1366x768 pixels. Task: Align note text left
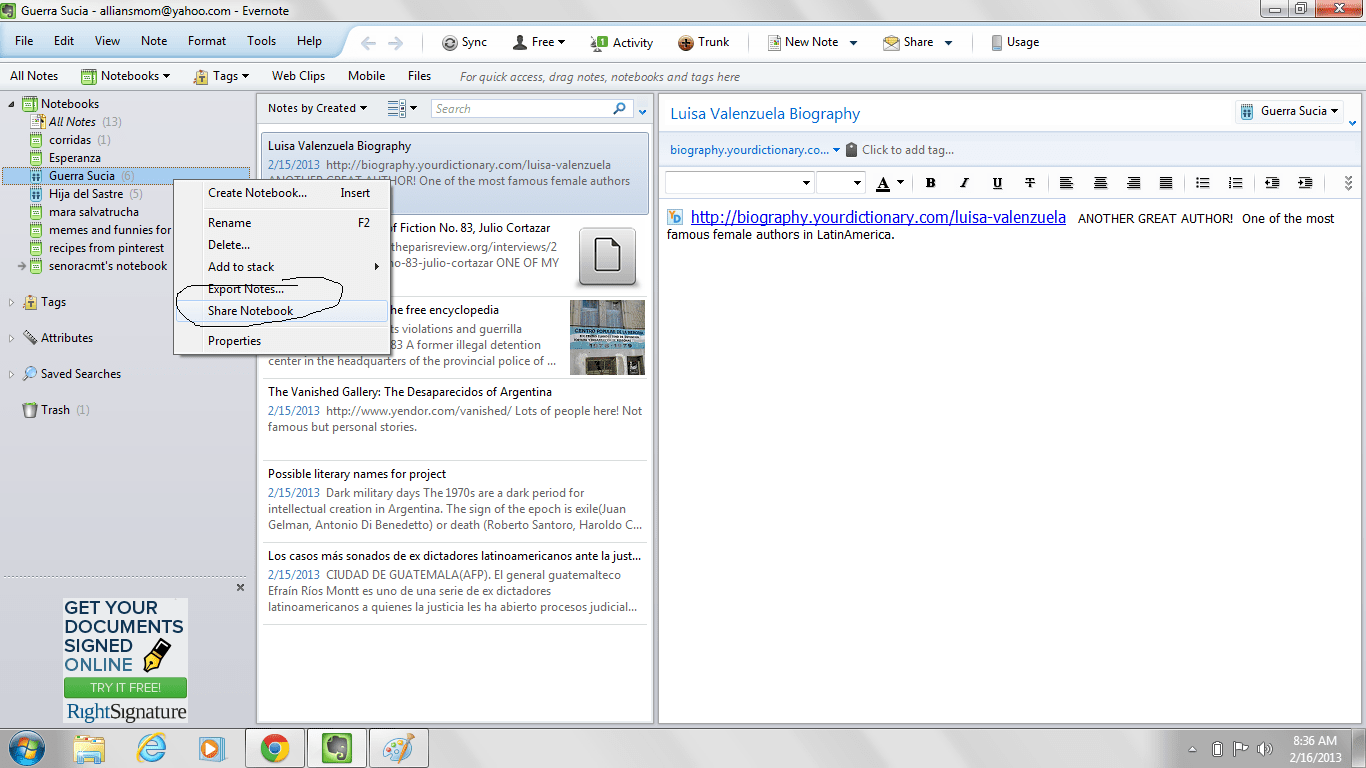[1067, 183]
